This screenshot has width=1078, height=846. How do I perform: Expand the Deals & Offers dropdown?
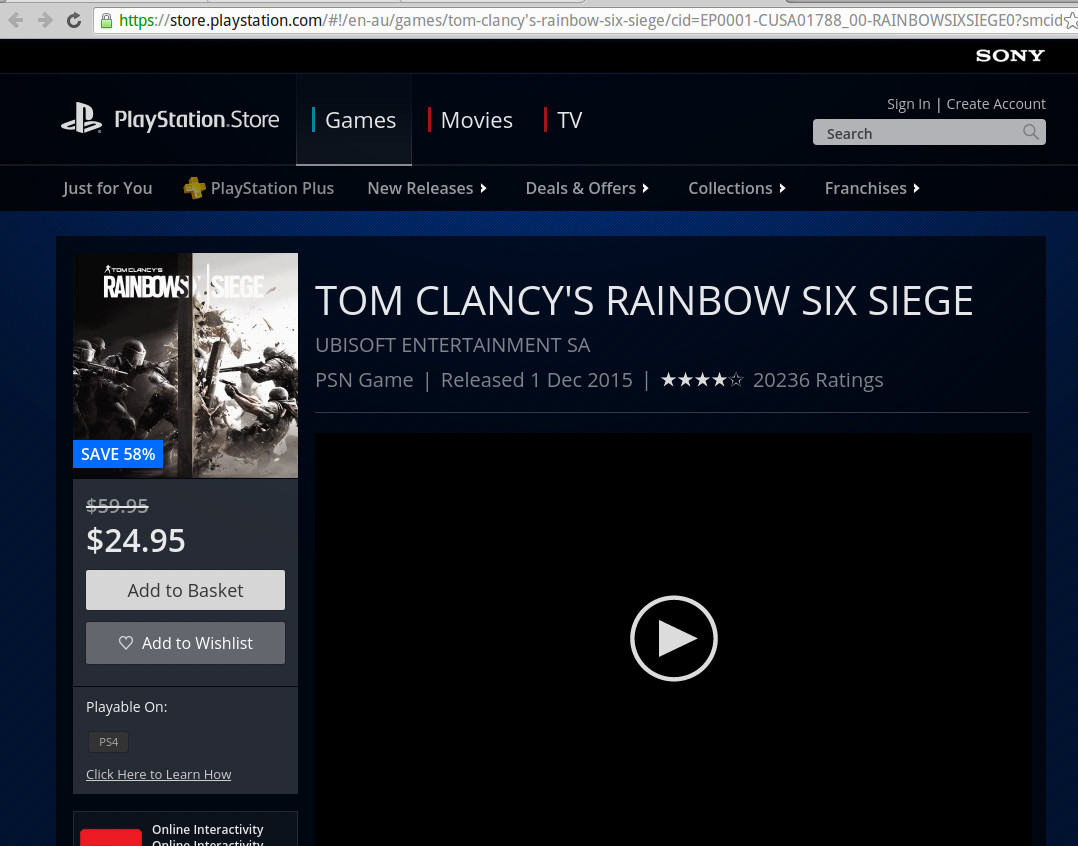click(587, 188)
